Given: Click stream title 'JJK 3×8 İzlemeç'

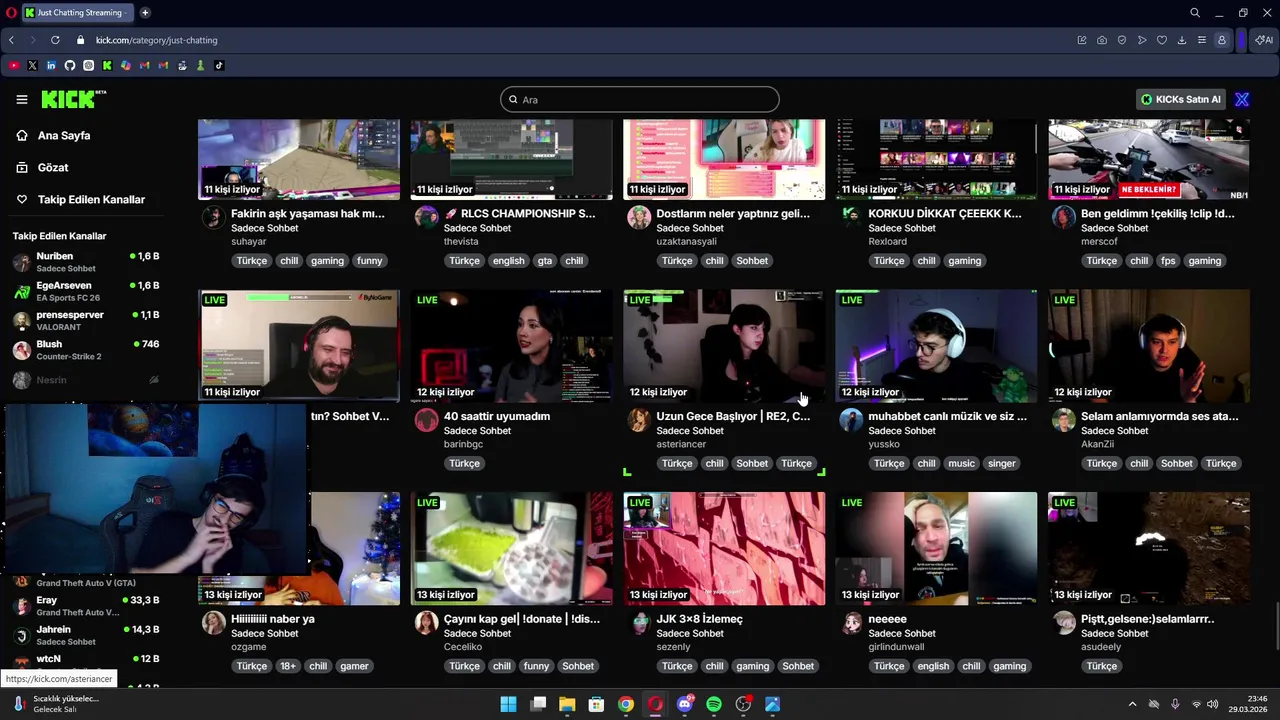Looking at the screenshot, I should click(699, 619).
